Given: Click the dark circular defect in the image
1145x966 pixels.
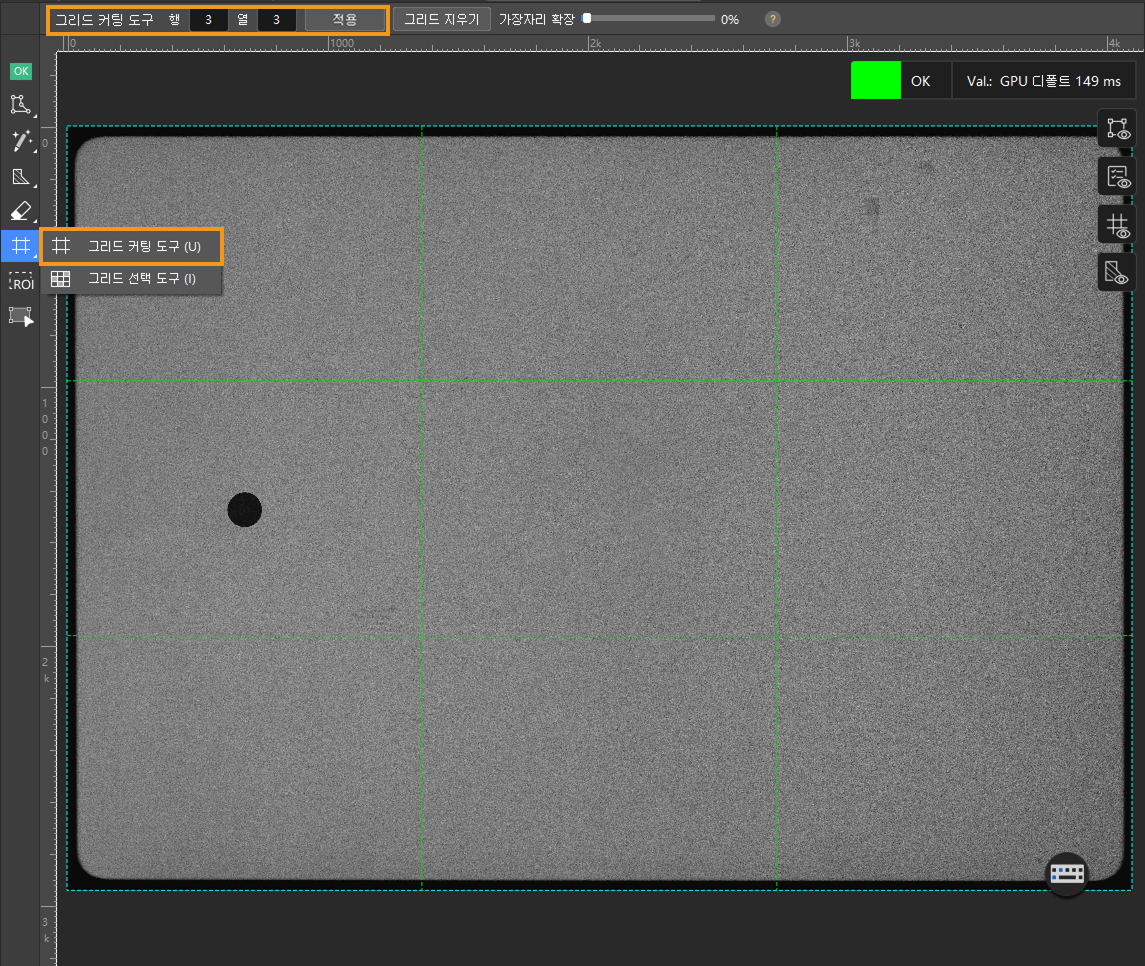Looking at the screenshot, I should click(x=245, y=510).
